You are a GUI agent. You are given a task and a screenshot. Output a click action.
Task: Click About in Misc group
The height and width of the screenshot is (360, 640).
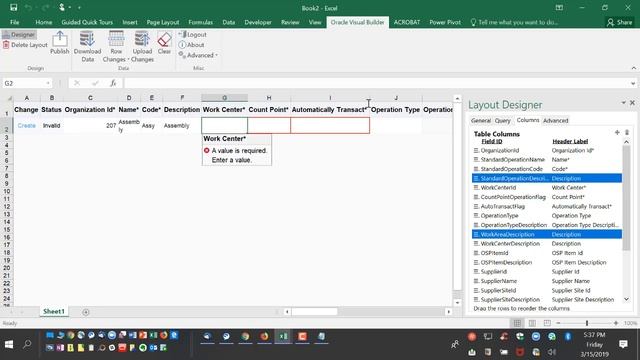[191, 45]
